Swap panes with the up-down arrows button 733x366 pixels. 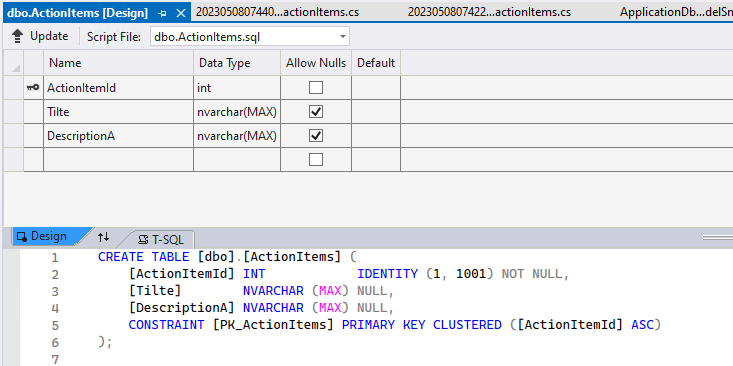103,237
